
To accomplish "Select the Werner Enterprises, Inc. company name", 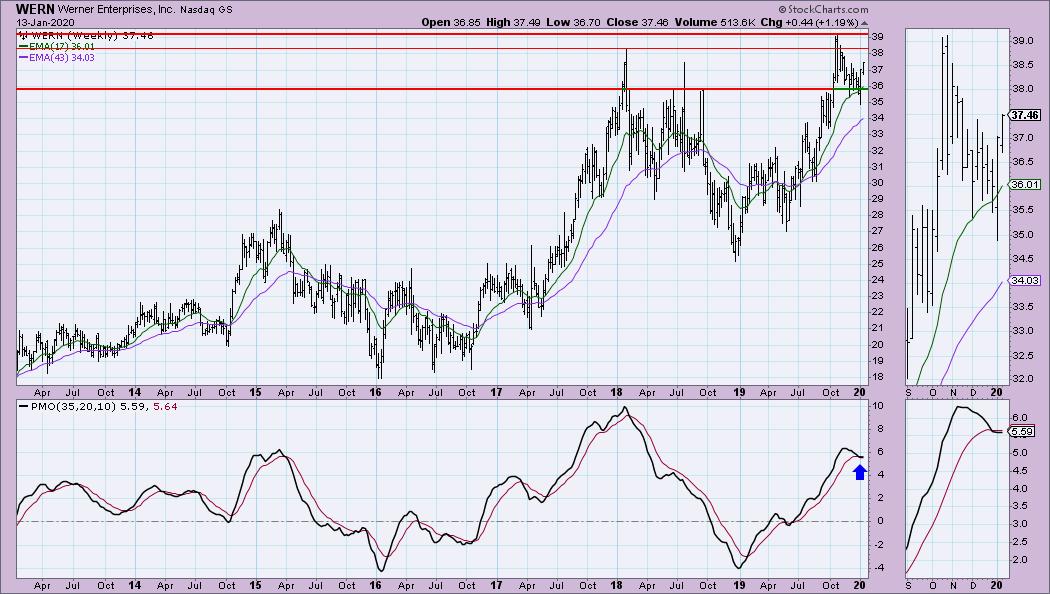I will (x=117, y=10).
